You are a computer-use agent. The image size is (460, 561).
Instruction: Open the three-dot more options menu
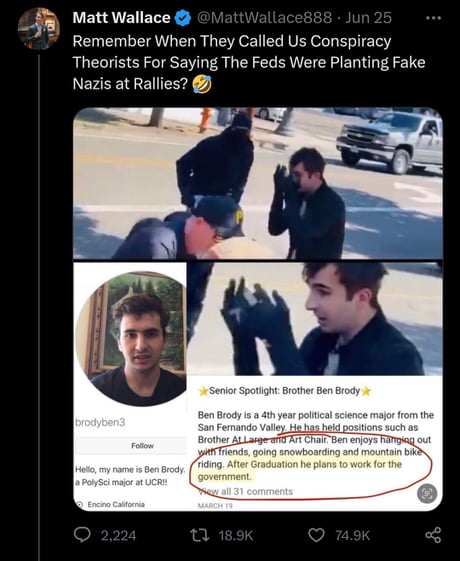coord(434,18)
